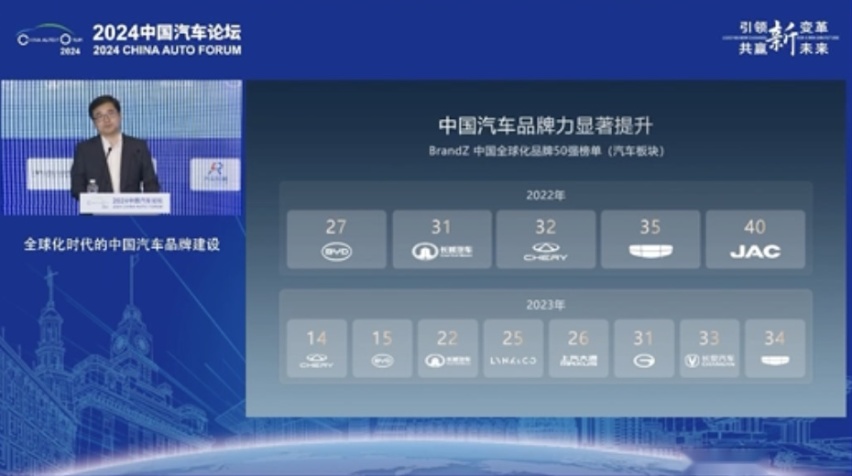
Task: Click the Chery logo under 2023's number 14
Action: pos(316,361)
